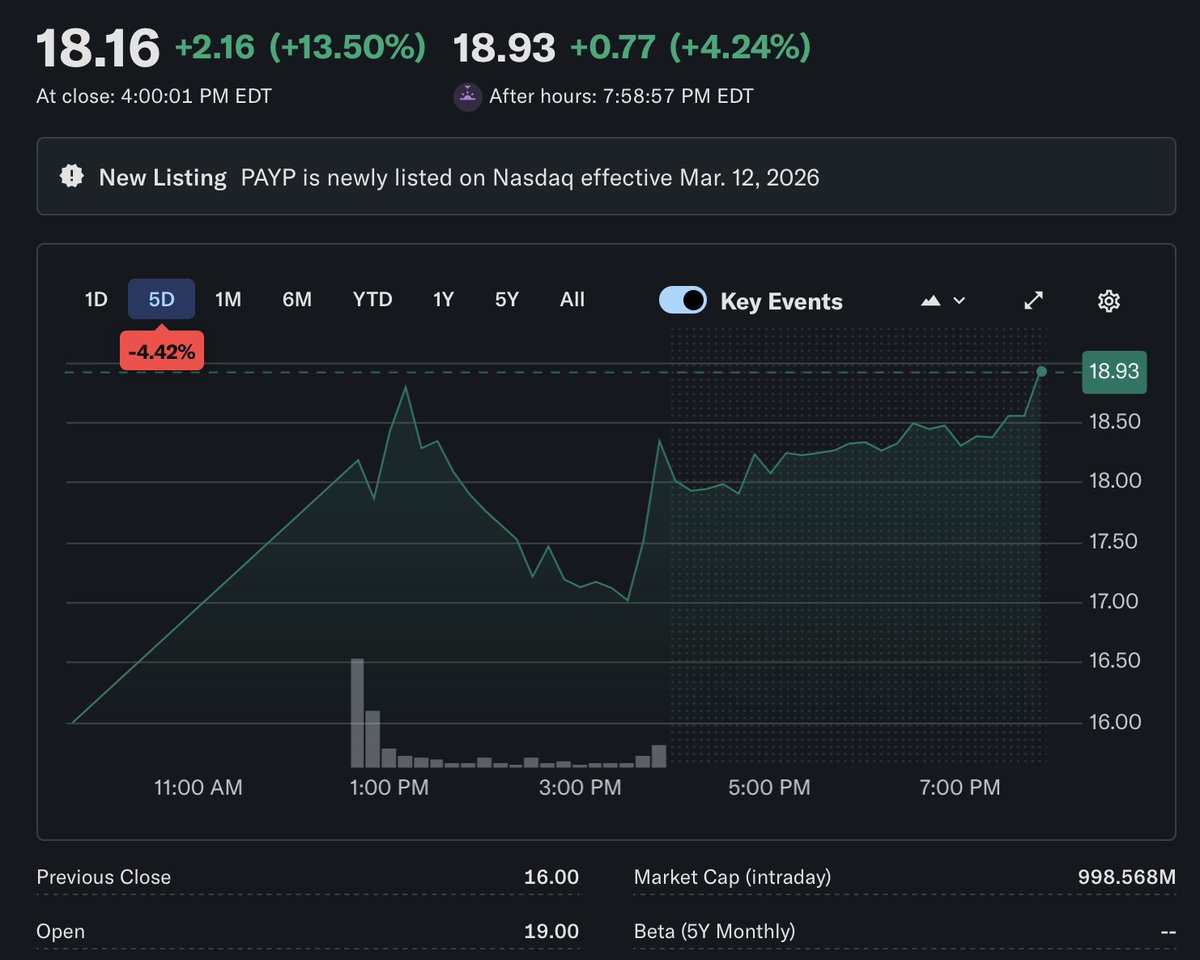Show the 5Y chart range
Screen dimensions: 1200x960
coord(507,299)
